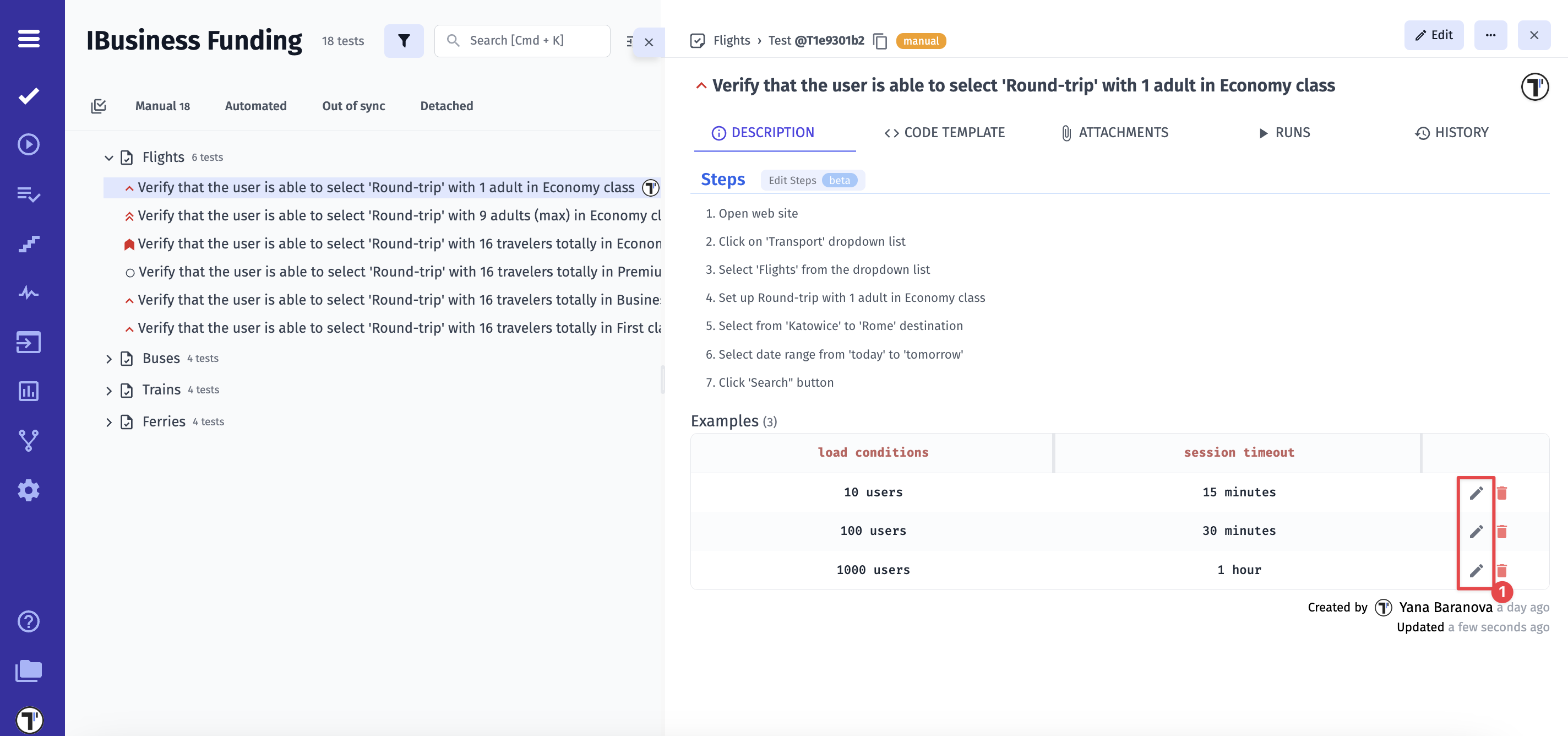Open the three-dots more options button

tap(1490, 35)
